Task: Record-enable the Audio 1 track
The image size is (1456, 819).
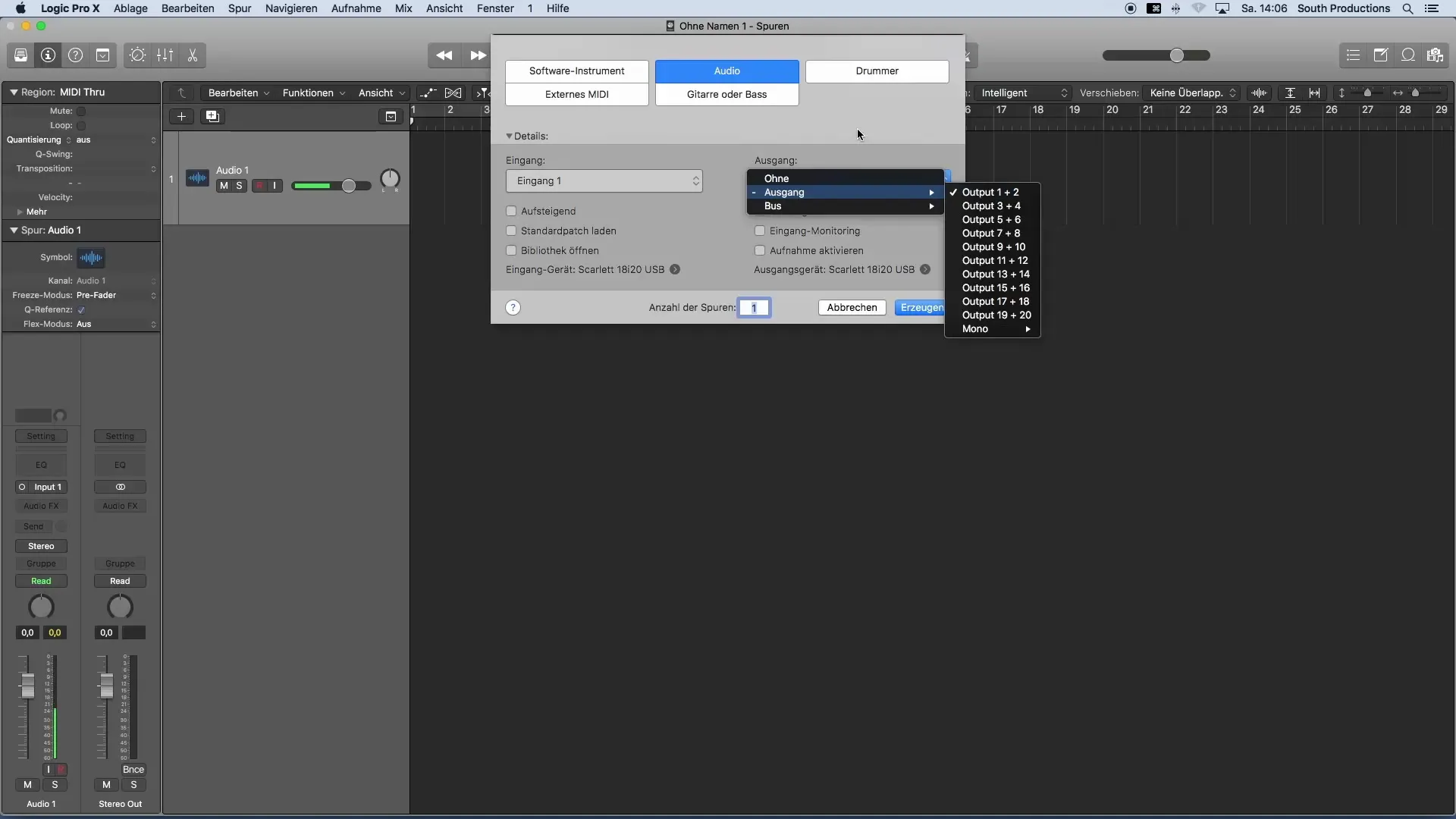Action: (x=259, y=186)
